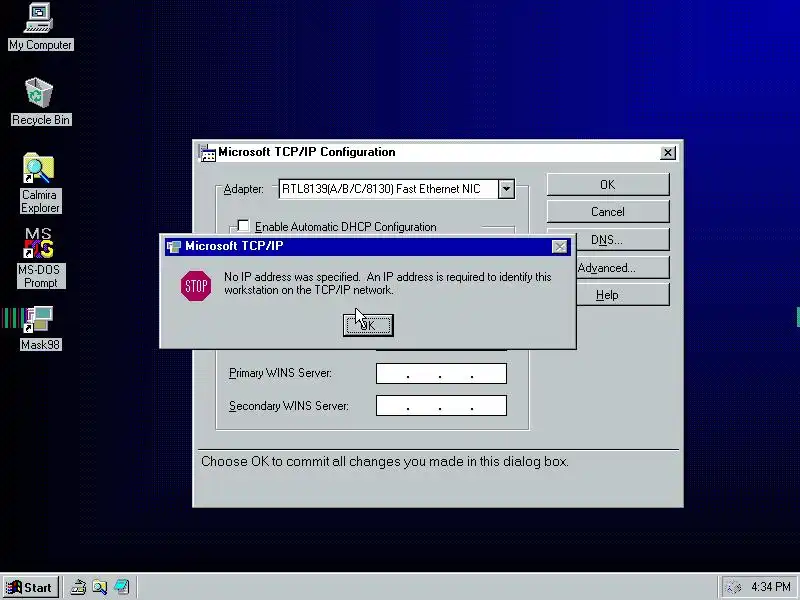Click the Microsoft TCP/IP dialog title icon
The height and width of the screenshot is (600, 800).
pyautogui.click(x=174, y=247)
